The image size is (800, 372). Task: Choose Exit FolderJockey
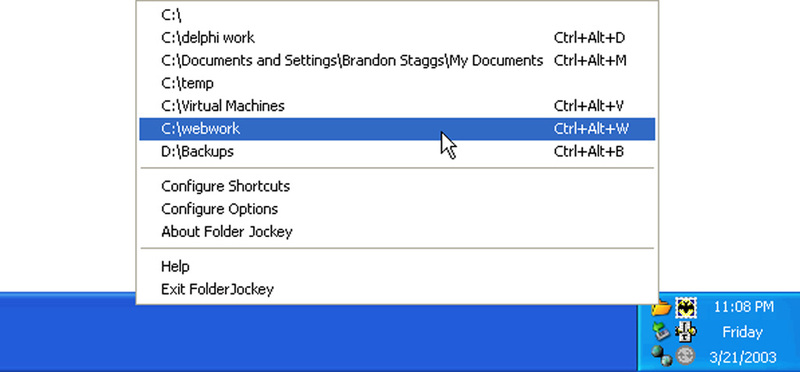coord(397,289)
